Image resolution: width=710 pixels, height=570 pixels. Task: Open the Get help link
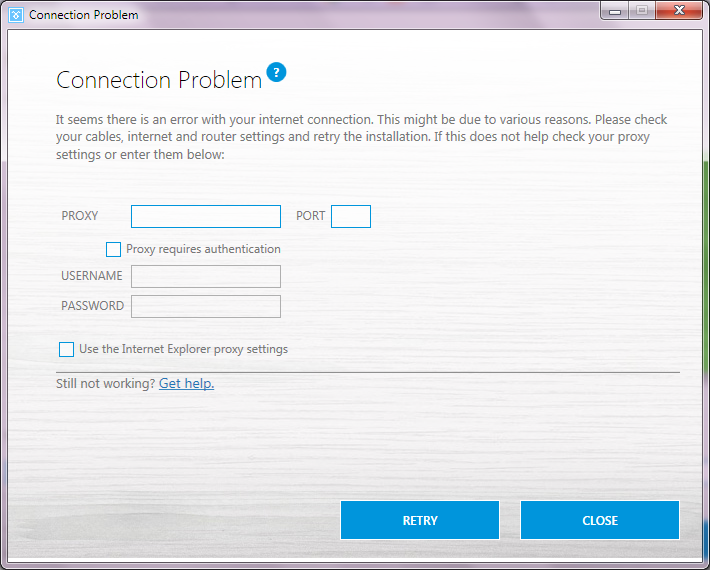pyautogui.click(x=187, y=383)
